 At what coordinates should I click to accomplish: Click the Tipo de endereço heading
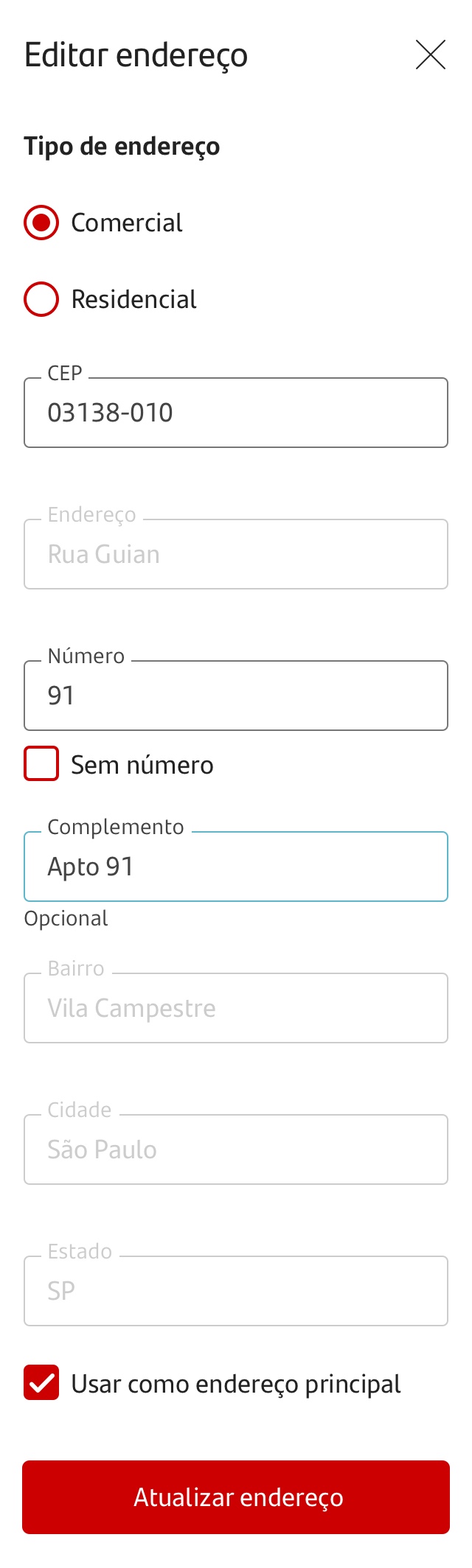pyautogui.click(x=122, y=146)
